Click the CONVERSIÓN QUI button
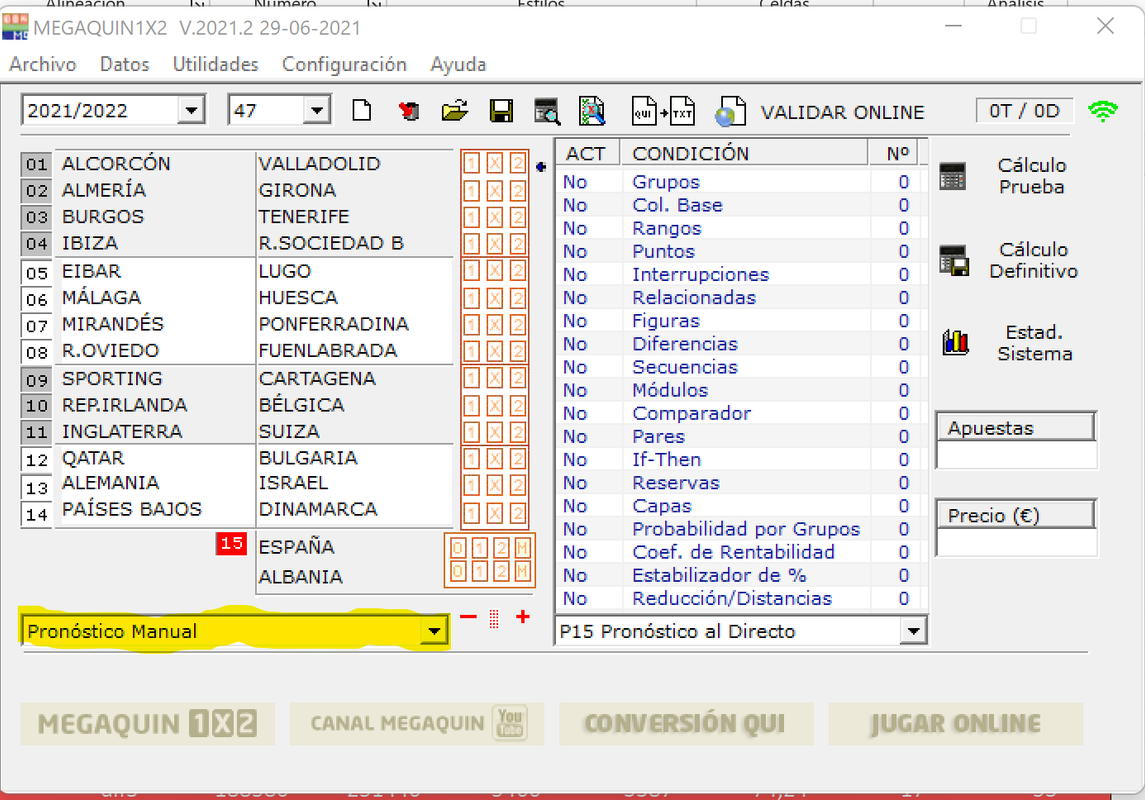The height and width of the screenshot is (800, 1145). (x=686, y=724)
